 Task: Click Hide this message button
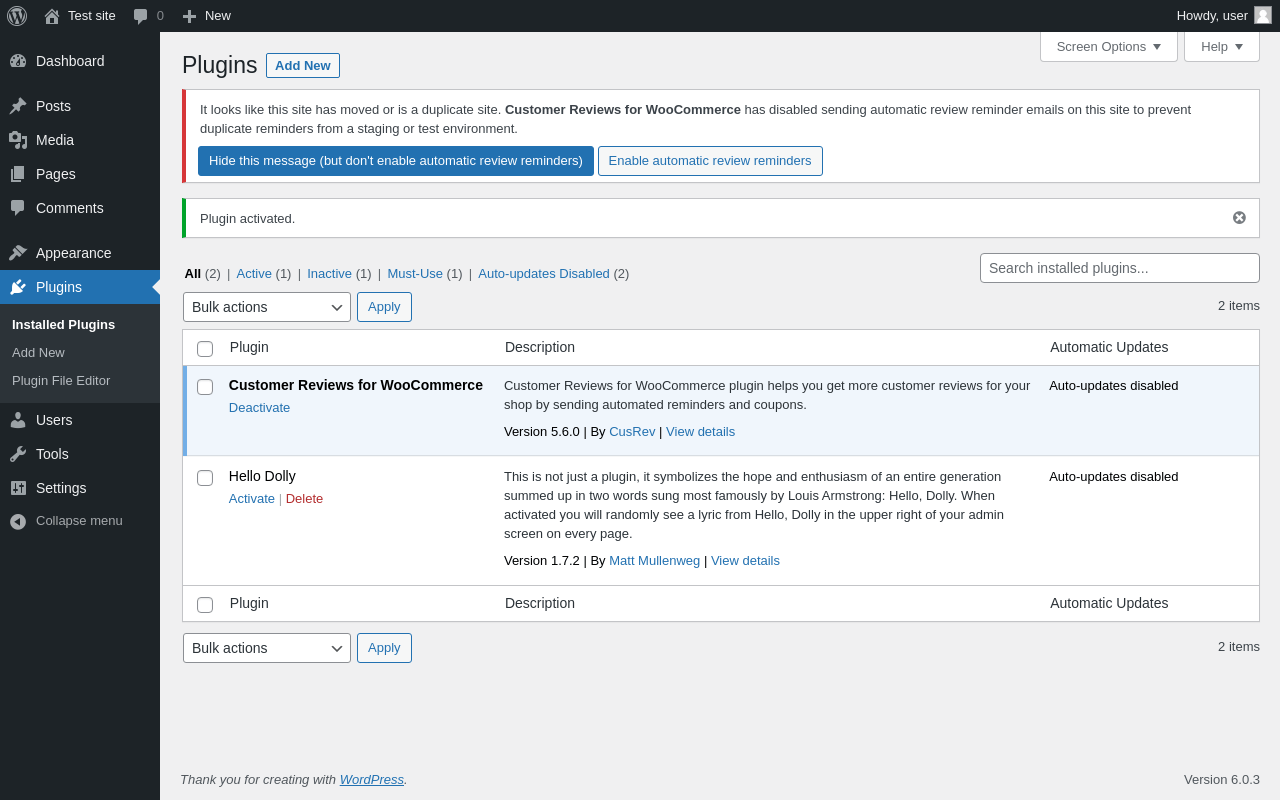396,161
